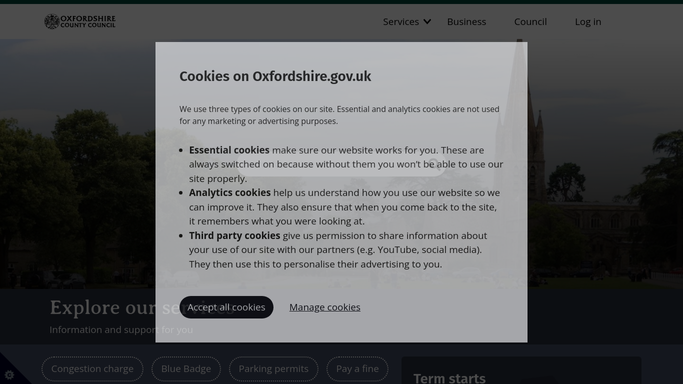683x384 pixels.
Task: Open the Manage cookies link
Action: (x=325, y=307)
